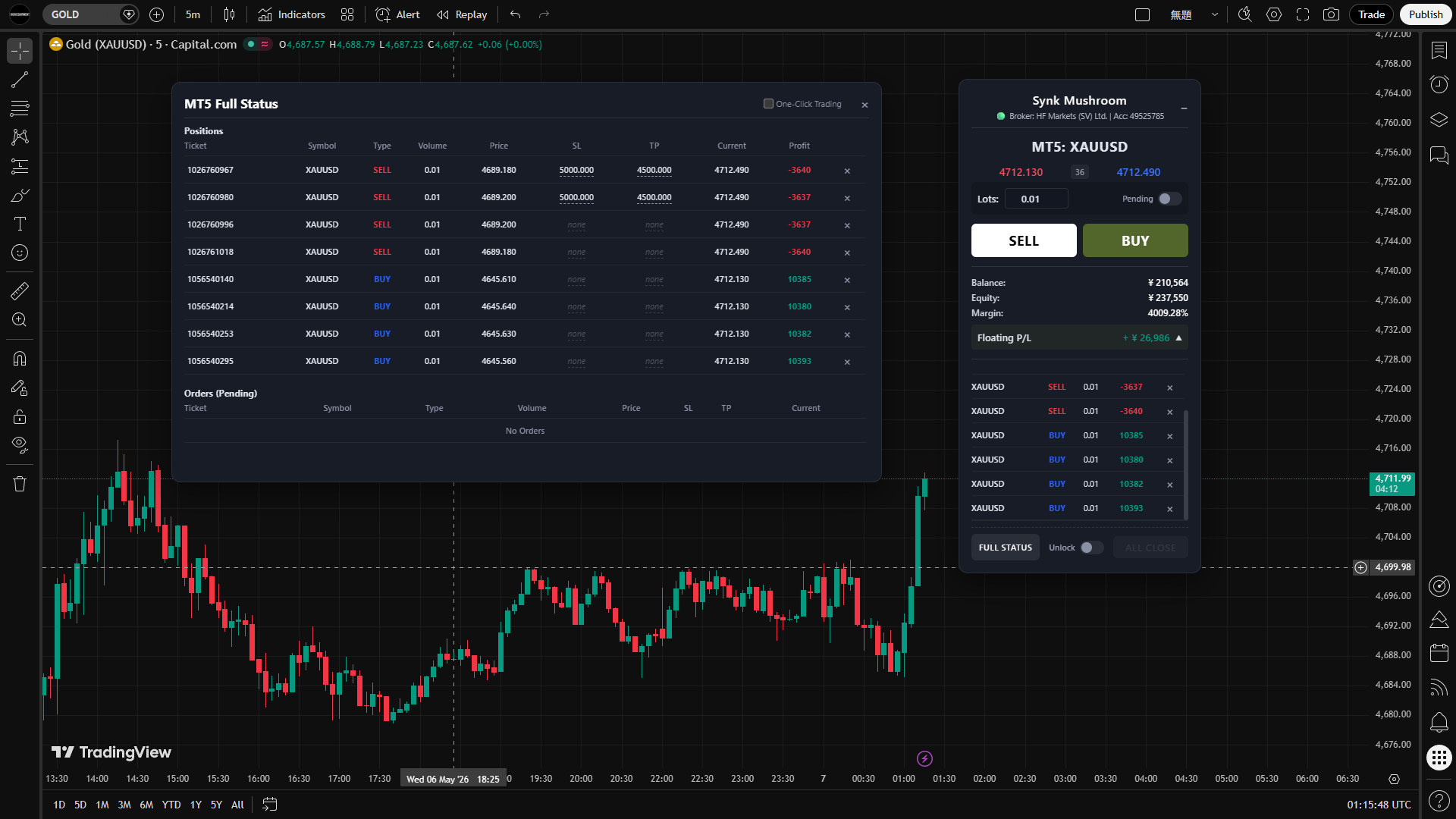Image resolution: width=1456 pixels, height=819 pixels.
Task: Toggle magnet mode for drawings
Action: [20, 359]
